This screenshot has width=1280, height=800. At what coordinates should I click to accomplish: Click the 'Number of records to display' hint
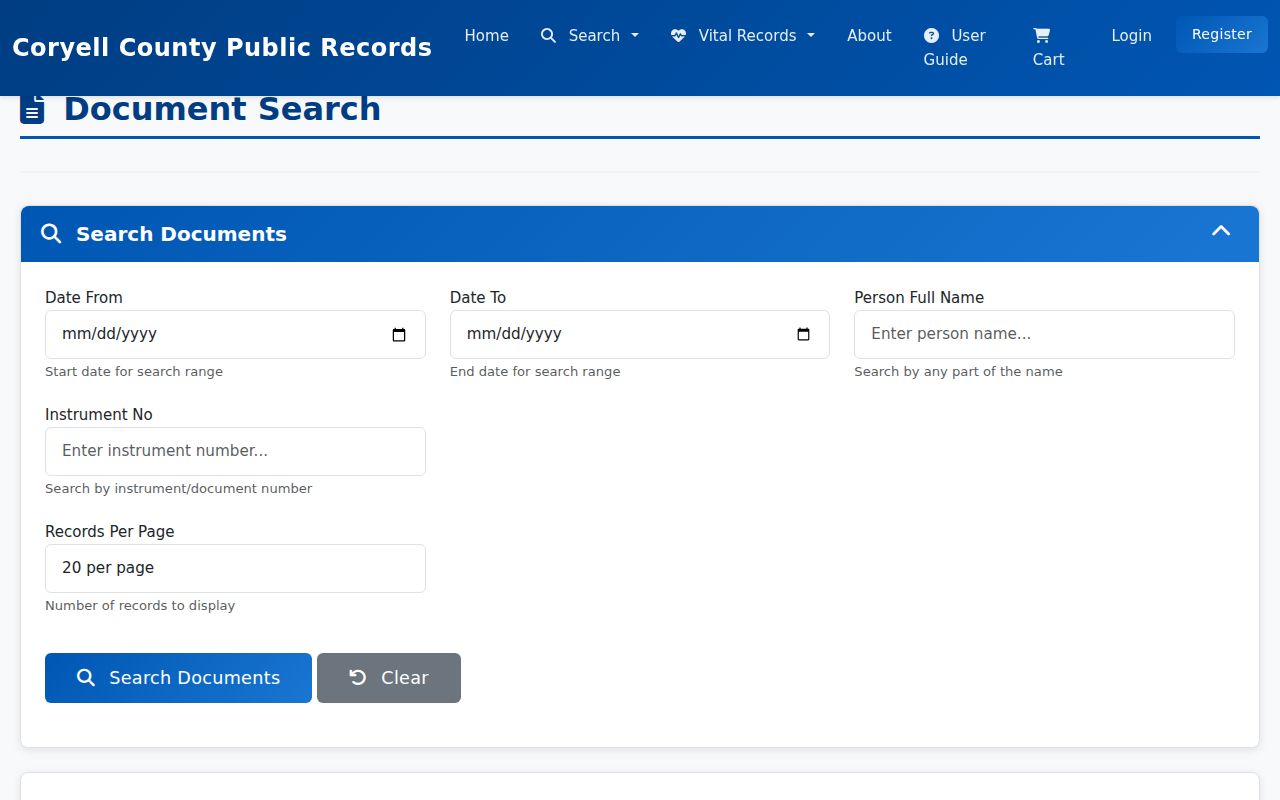click(140, 606)
